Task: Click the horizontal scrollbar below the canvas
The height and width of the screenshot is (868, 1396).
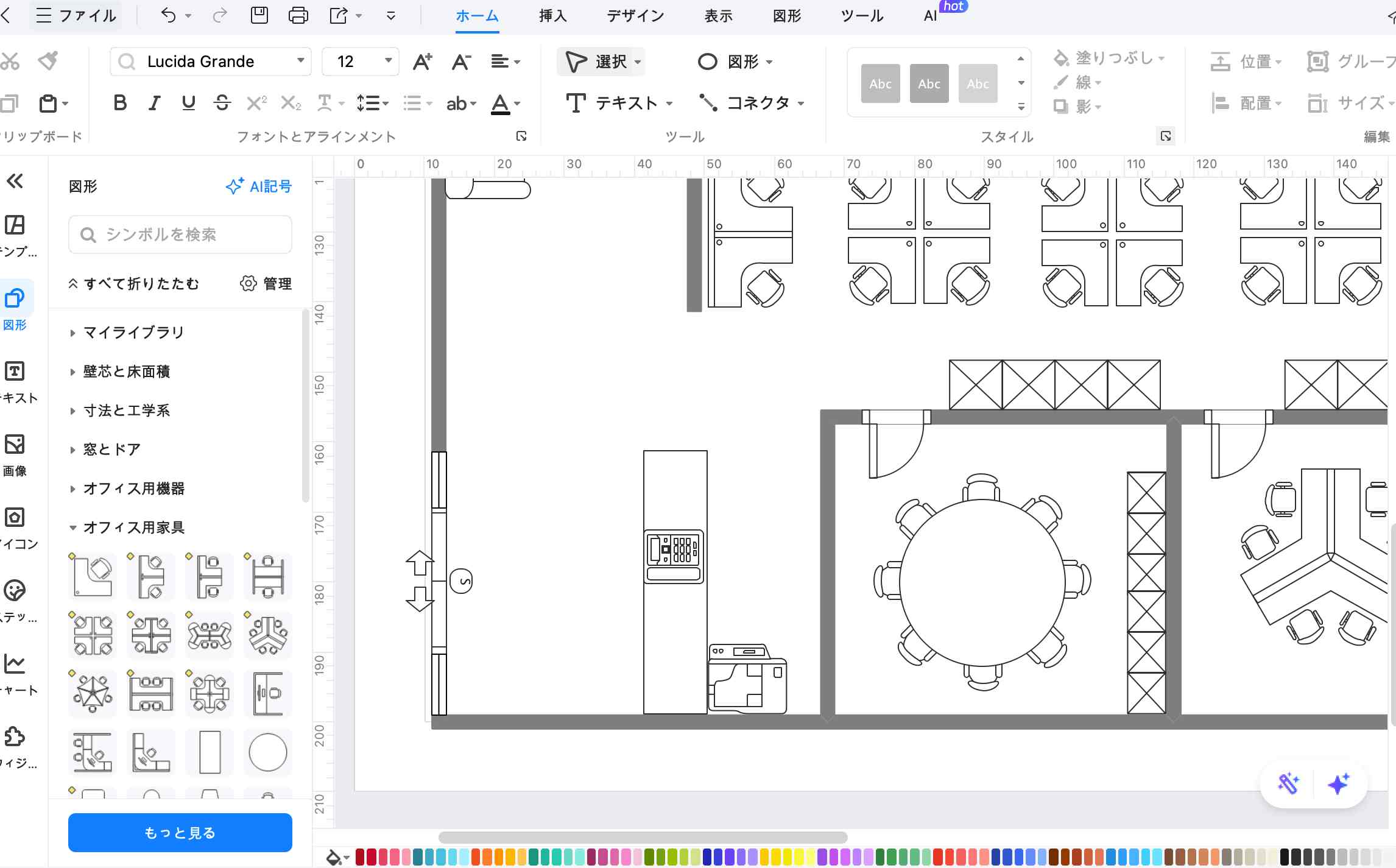Action: pyautogui.click(x=643, y=837)
